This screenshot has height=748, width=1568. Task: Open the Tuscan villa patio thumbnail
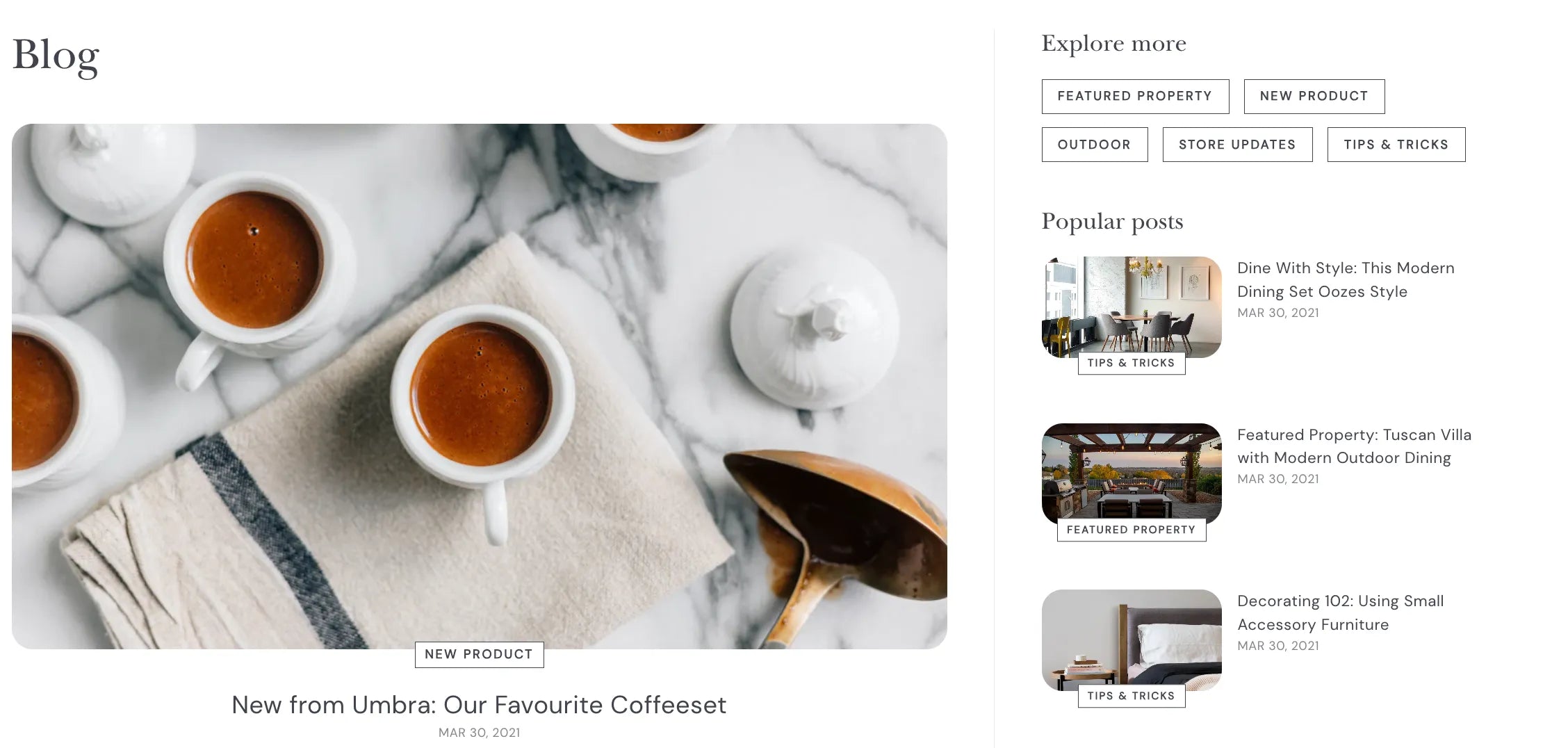tap(1132, 473)
